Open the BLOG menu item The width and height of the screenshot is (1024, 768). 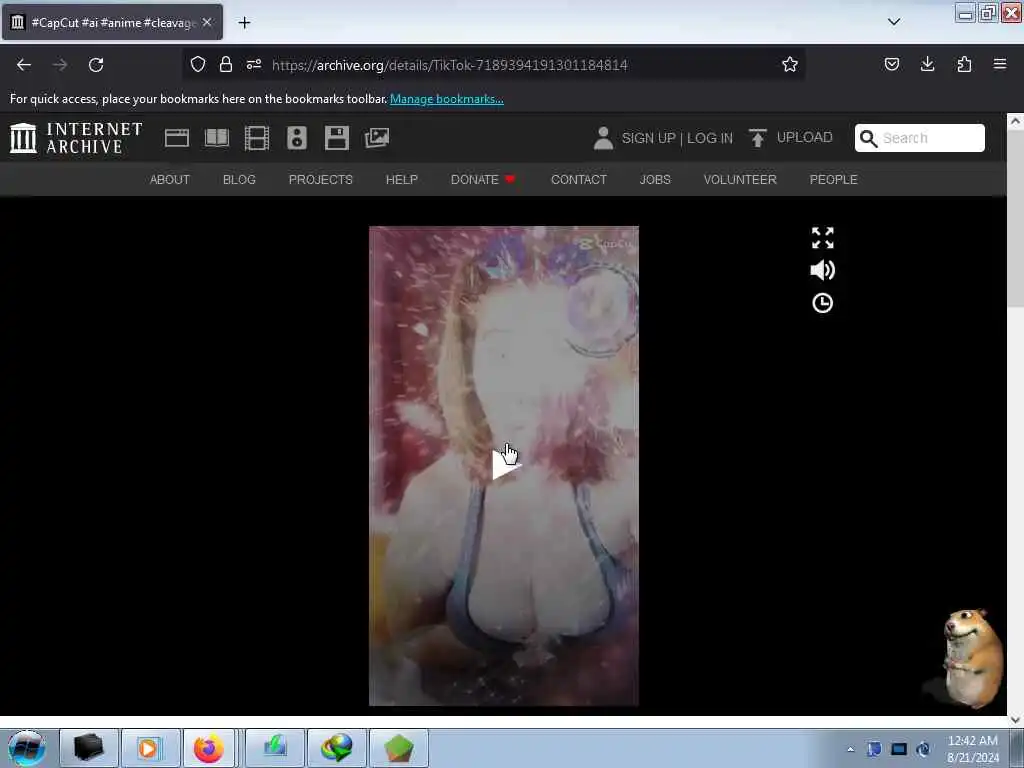239,180
